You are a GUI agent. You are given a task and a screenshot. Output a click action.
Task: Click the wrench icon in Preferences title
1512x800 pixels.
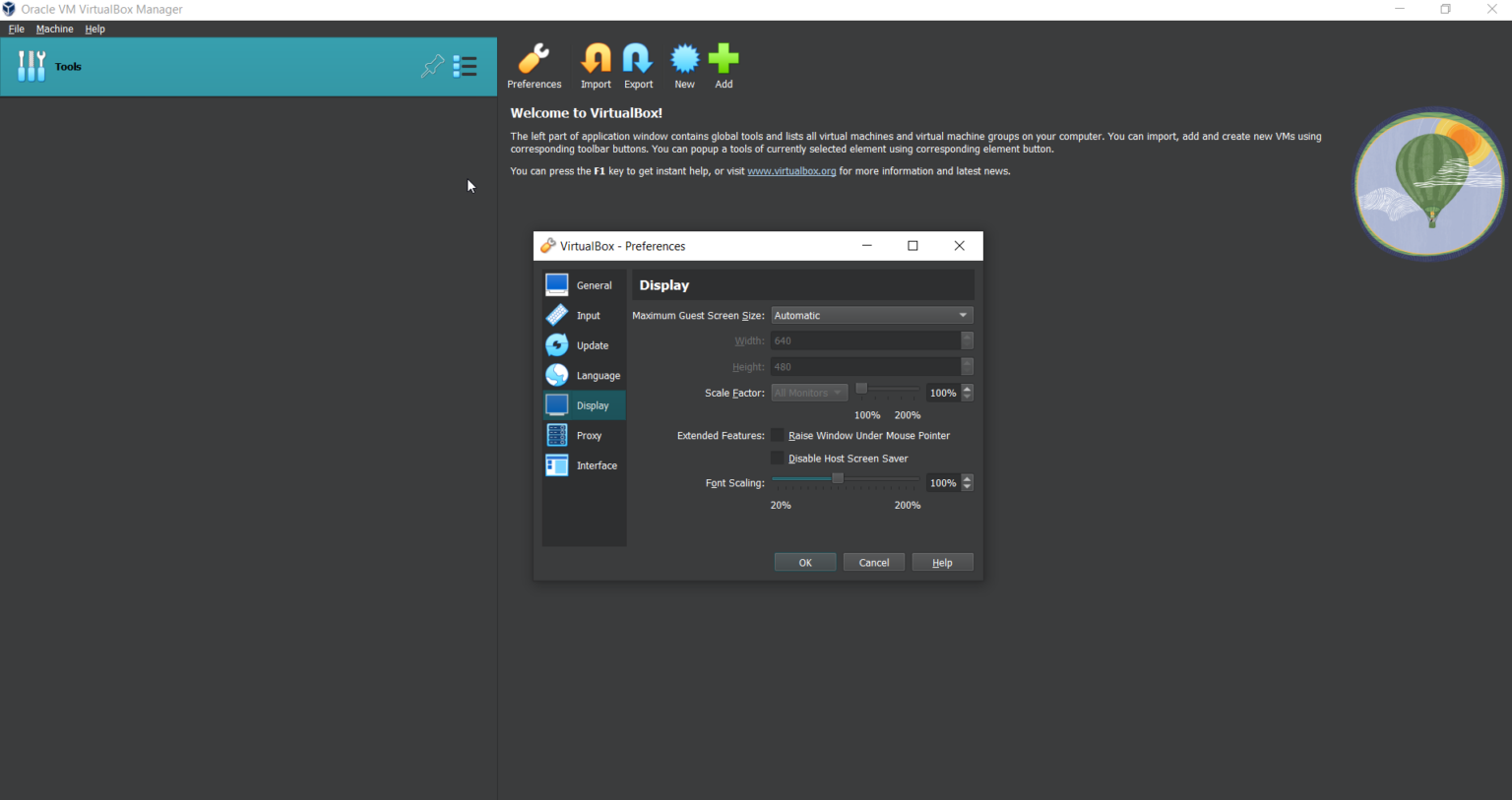[x=548, y=246]
